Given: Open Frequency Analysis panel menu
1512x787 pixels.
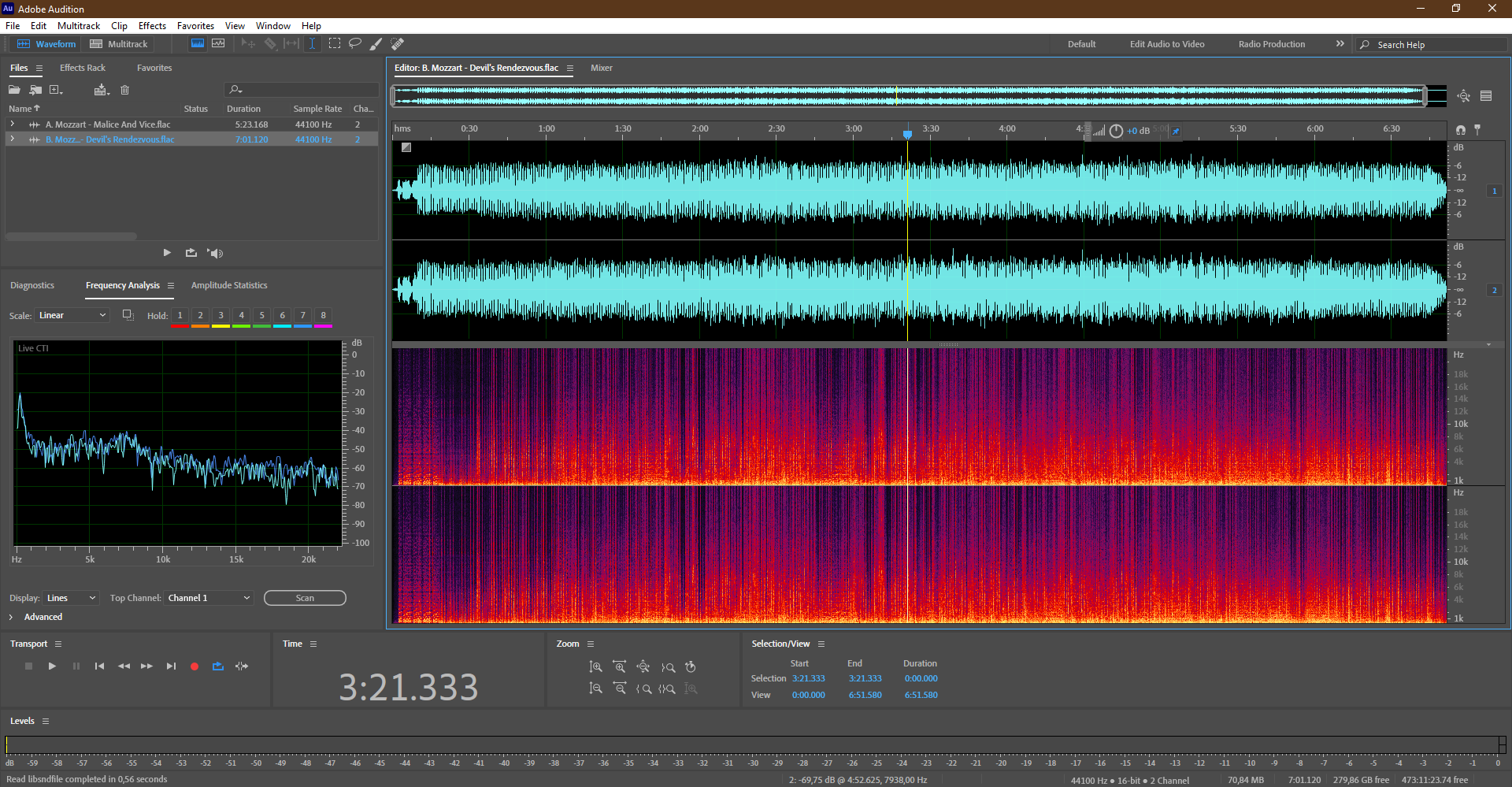Looking at the screenshot, I should click(x=171, y=286).
